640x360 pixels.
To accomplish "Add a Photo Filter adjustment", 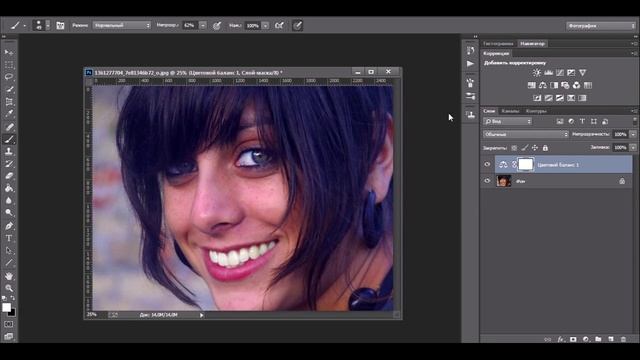I will pyautogui.click(x=565, y=85).
